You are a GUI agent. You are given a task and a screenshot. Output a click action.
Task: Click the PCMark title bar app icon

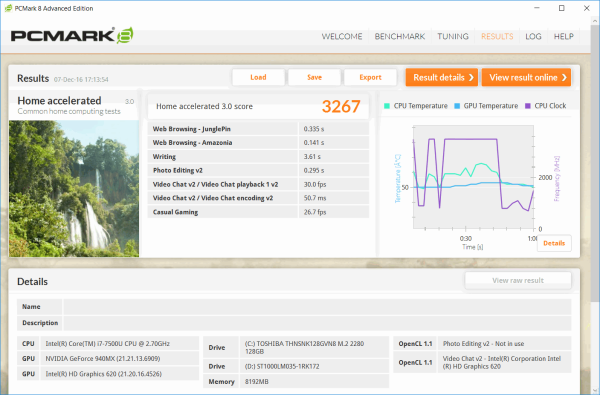point(8,8)
